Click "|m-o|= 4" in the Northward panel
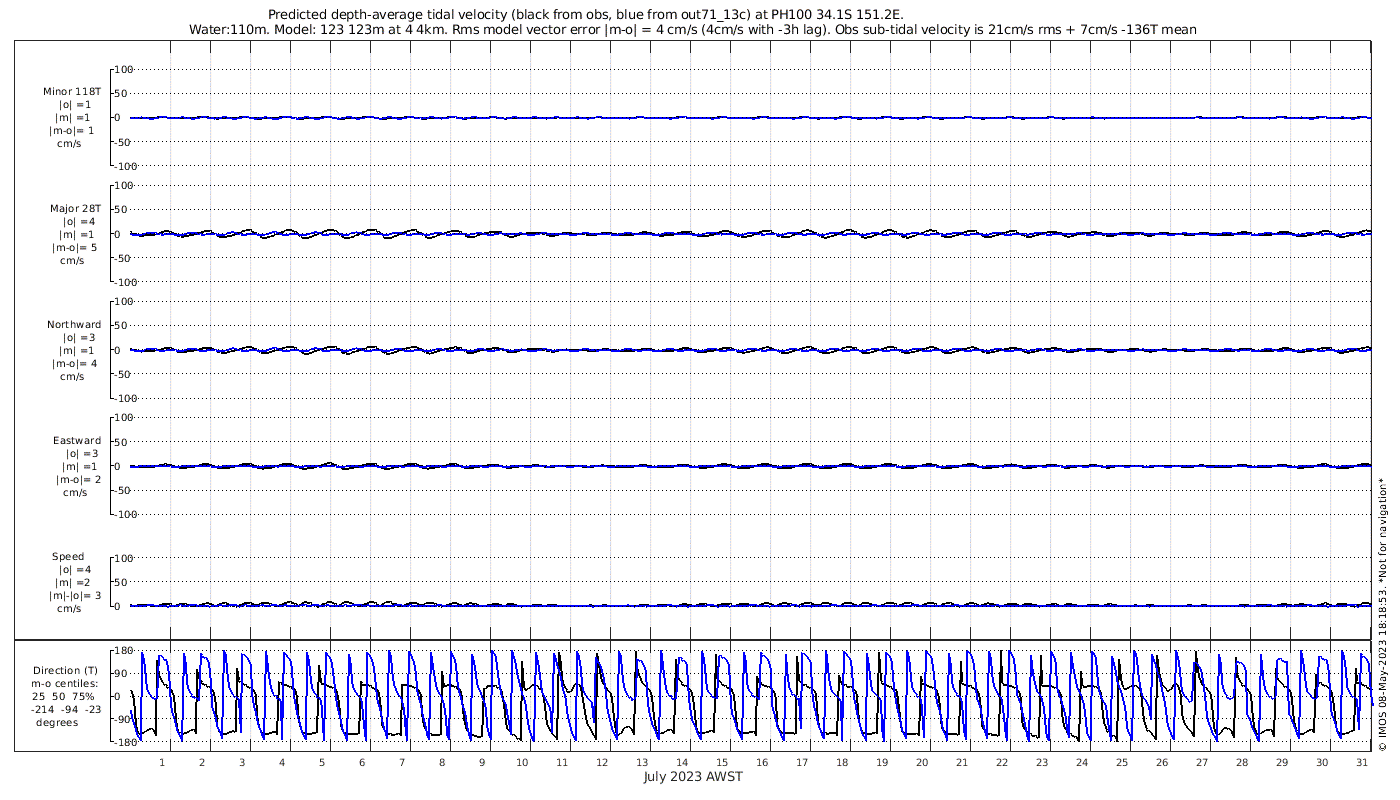 pos(76,363)
